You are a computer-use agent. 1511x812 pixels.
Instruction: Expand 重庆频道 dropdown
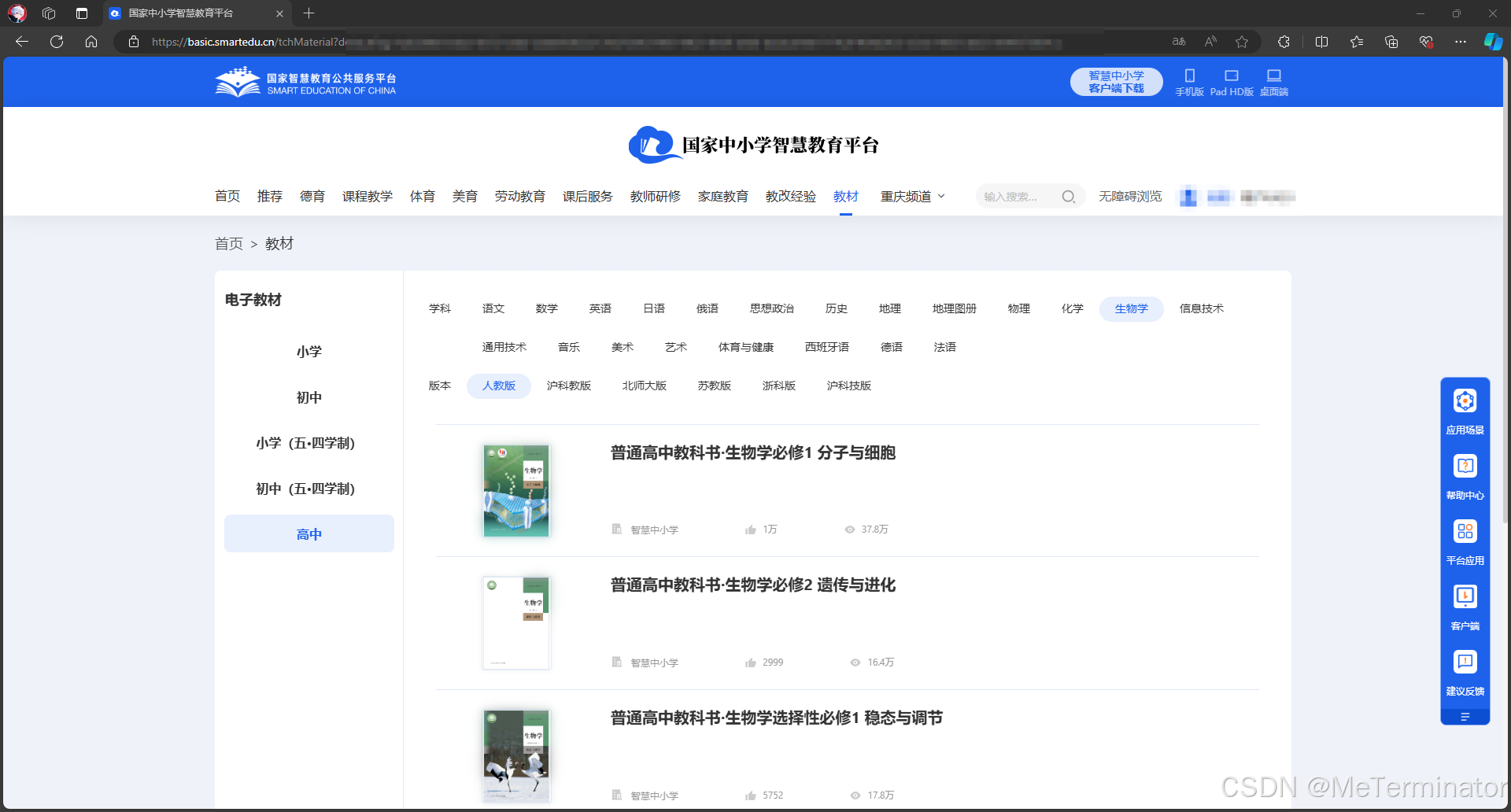[x=913, y=197]
